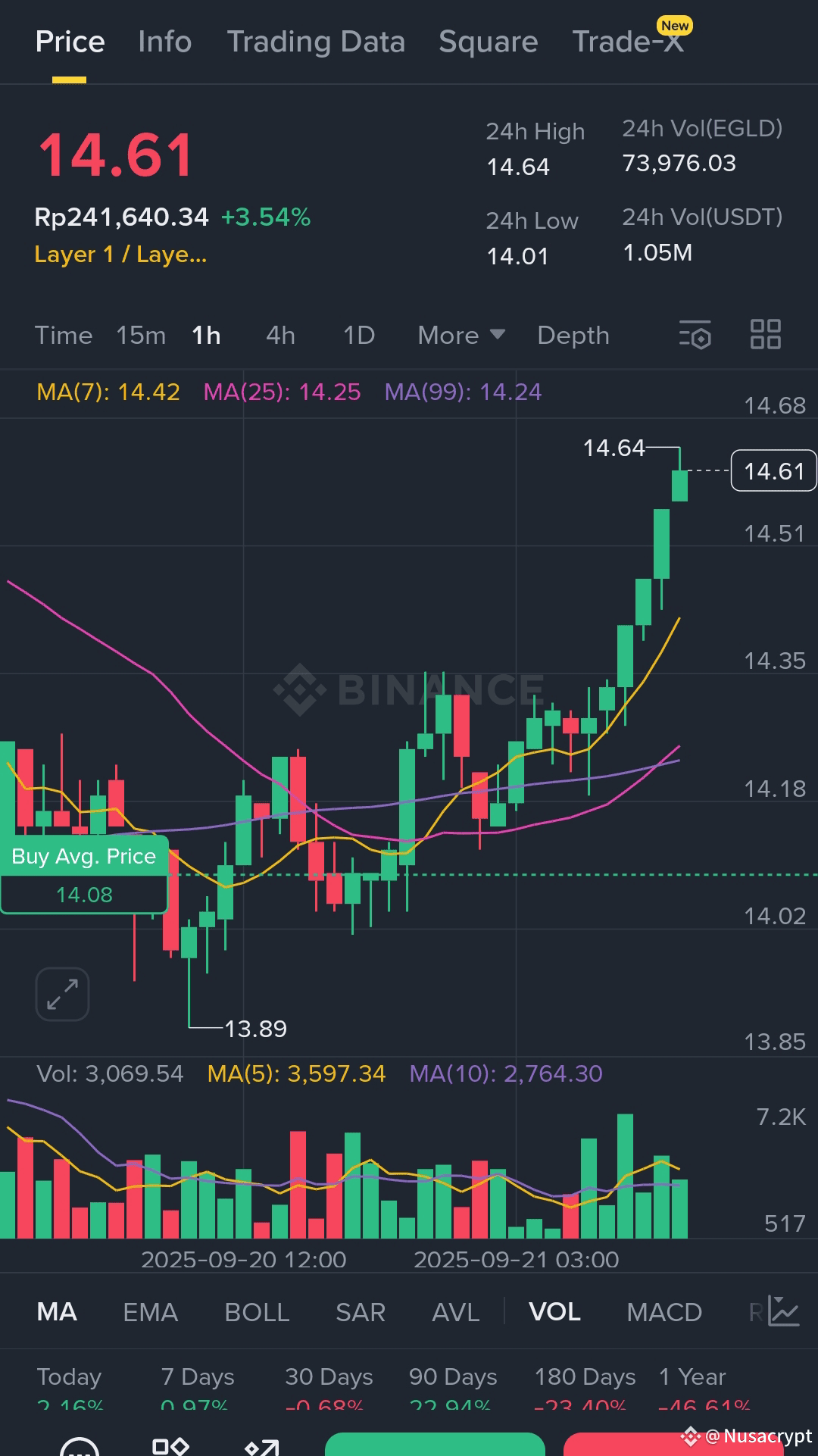Open the Square tab
The height and width of the screenshot is (1456, 818).
489,42
